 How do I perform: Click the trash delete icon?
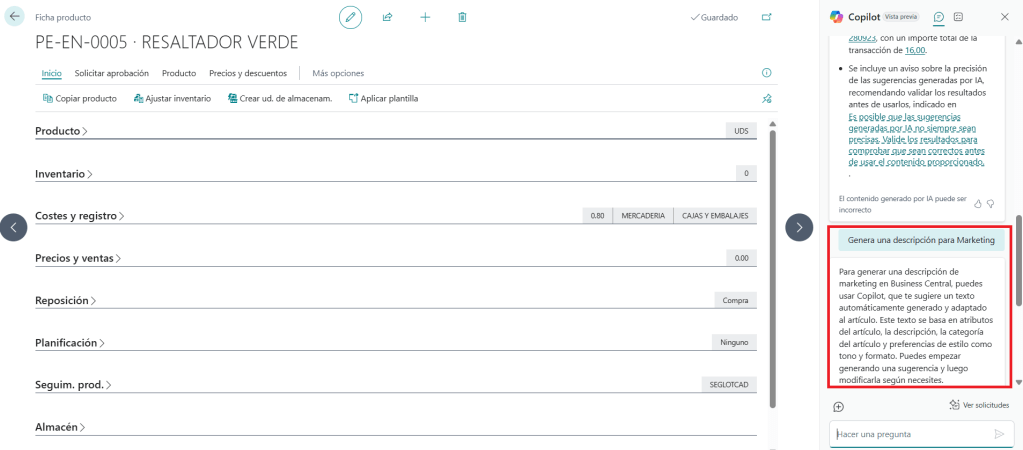[462, 17]
